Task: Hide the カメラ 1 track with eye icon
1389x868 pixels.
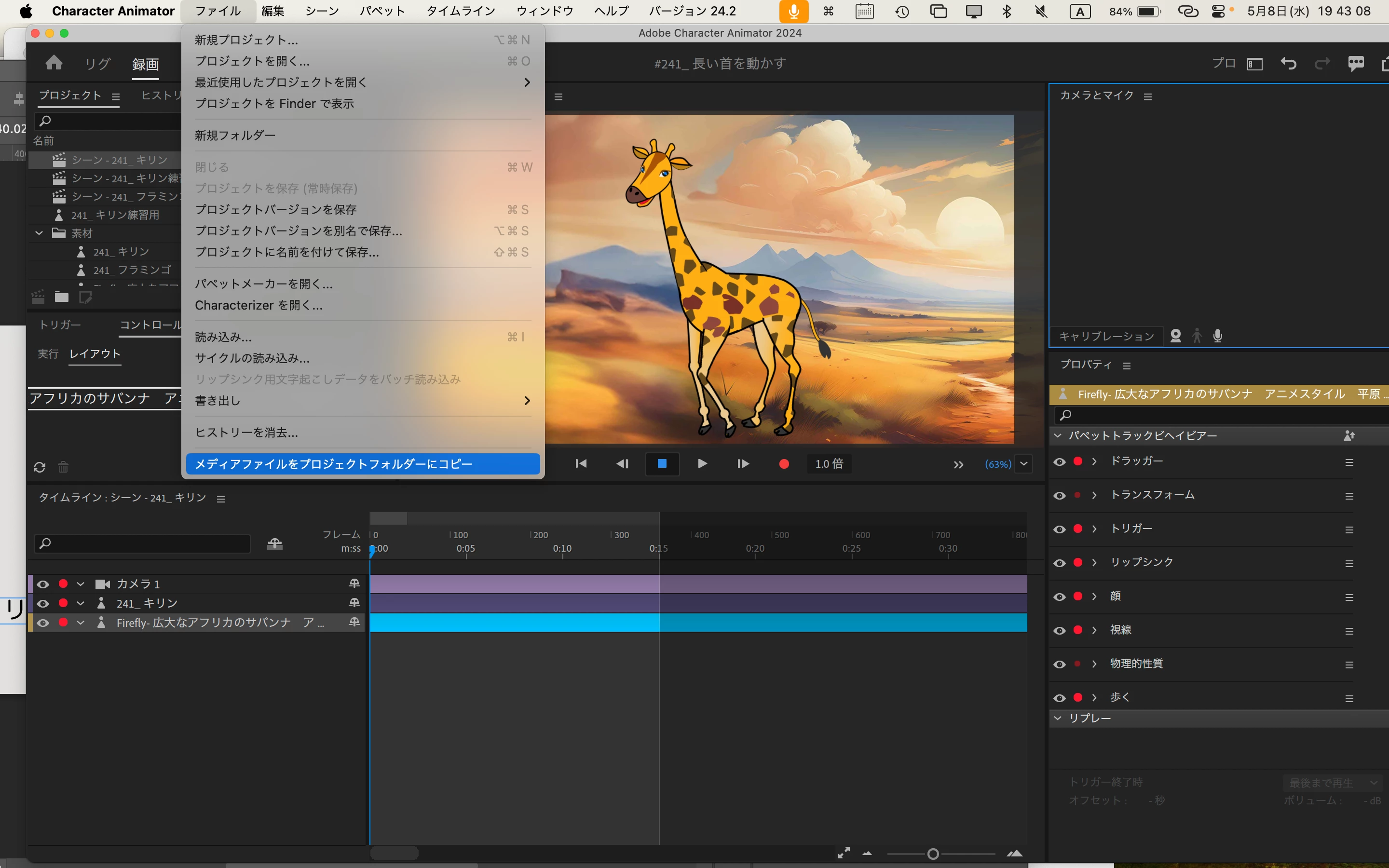Action: [x=43, y=584]
